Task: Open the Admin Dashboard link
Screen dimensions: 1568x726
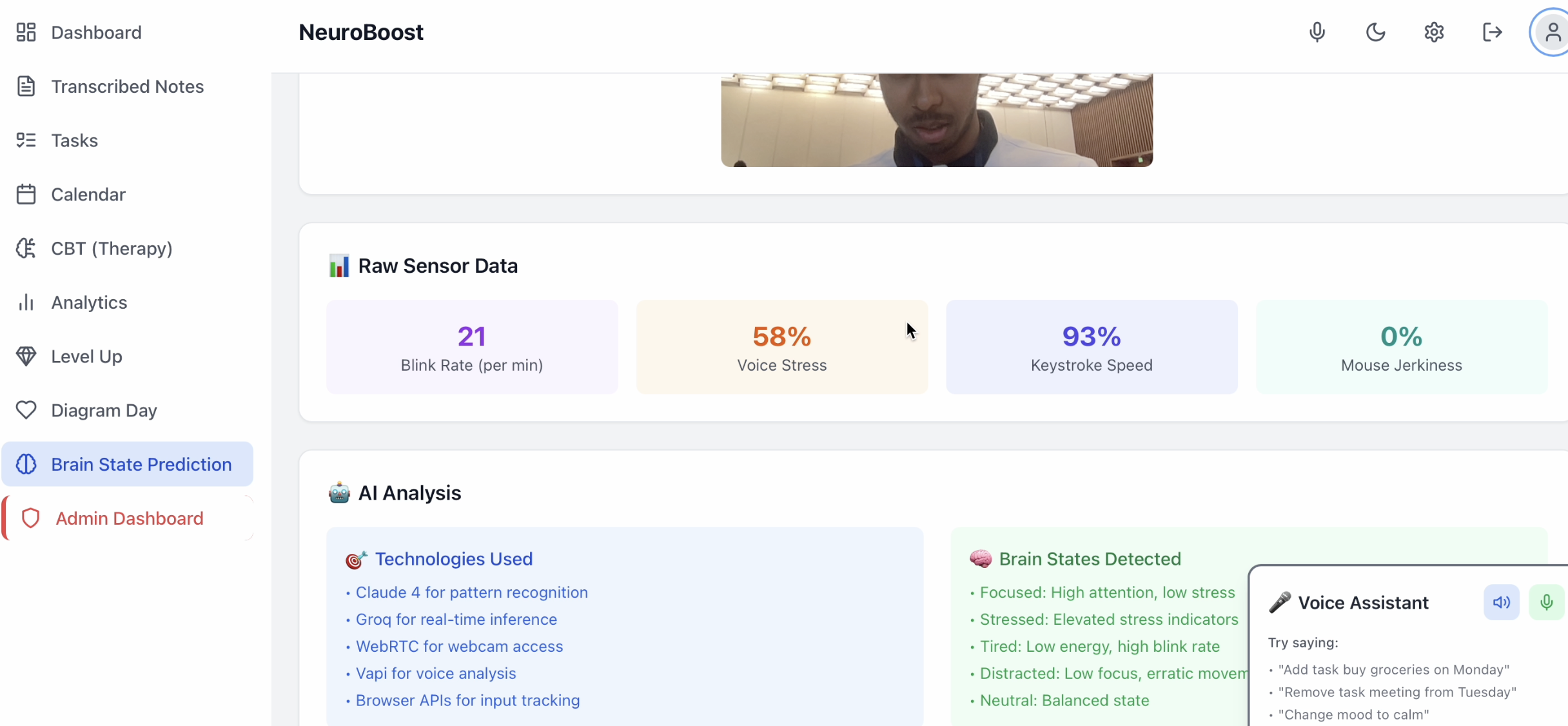Action: point(129,518)
